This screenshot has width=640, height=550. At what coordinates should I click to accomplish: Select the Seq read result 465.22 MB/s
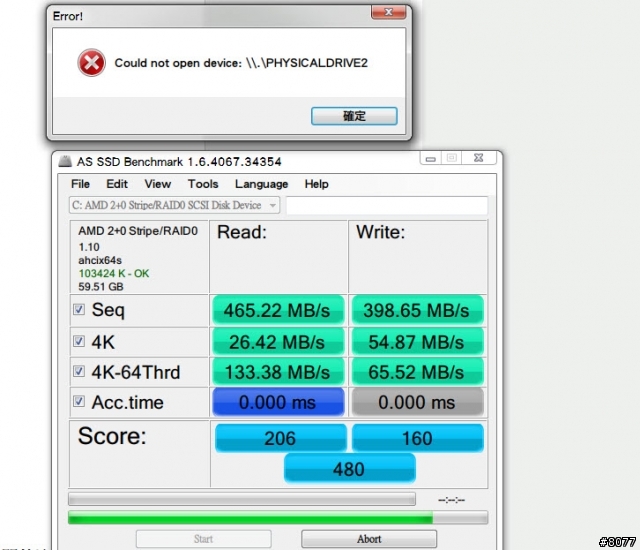278,310
